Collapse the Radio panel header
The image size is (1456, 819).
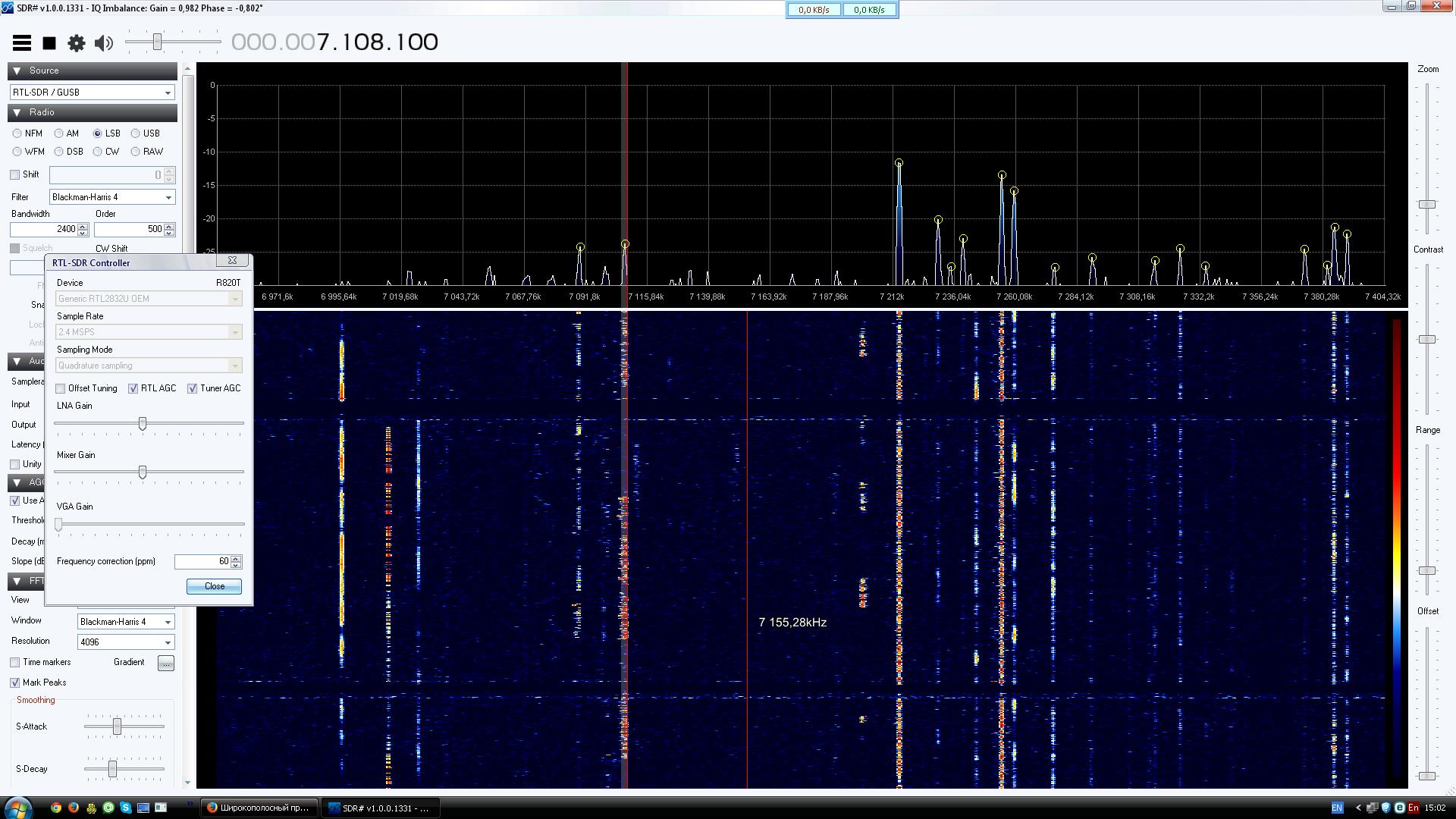[93, 112]
